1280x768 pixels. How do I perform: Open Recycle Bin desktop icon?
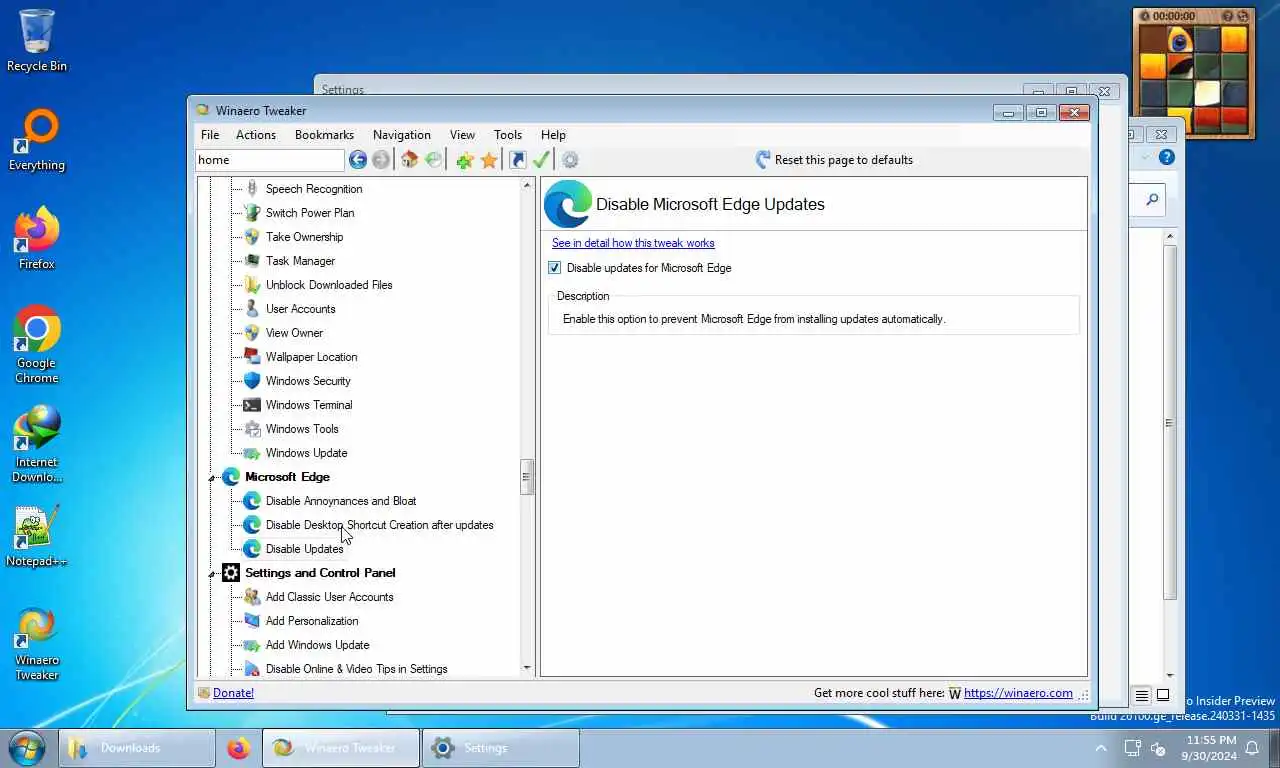point(37,41)
